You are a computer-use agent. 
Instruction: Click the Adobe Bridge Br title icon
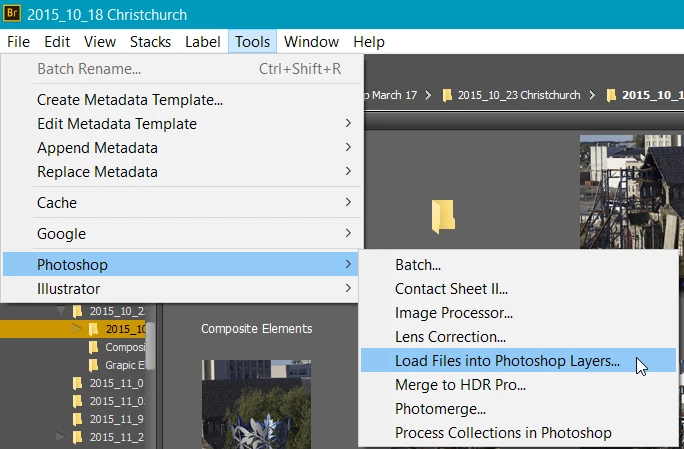(11, 14)
